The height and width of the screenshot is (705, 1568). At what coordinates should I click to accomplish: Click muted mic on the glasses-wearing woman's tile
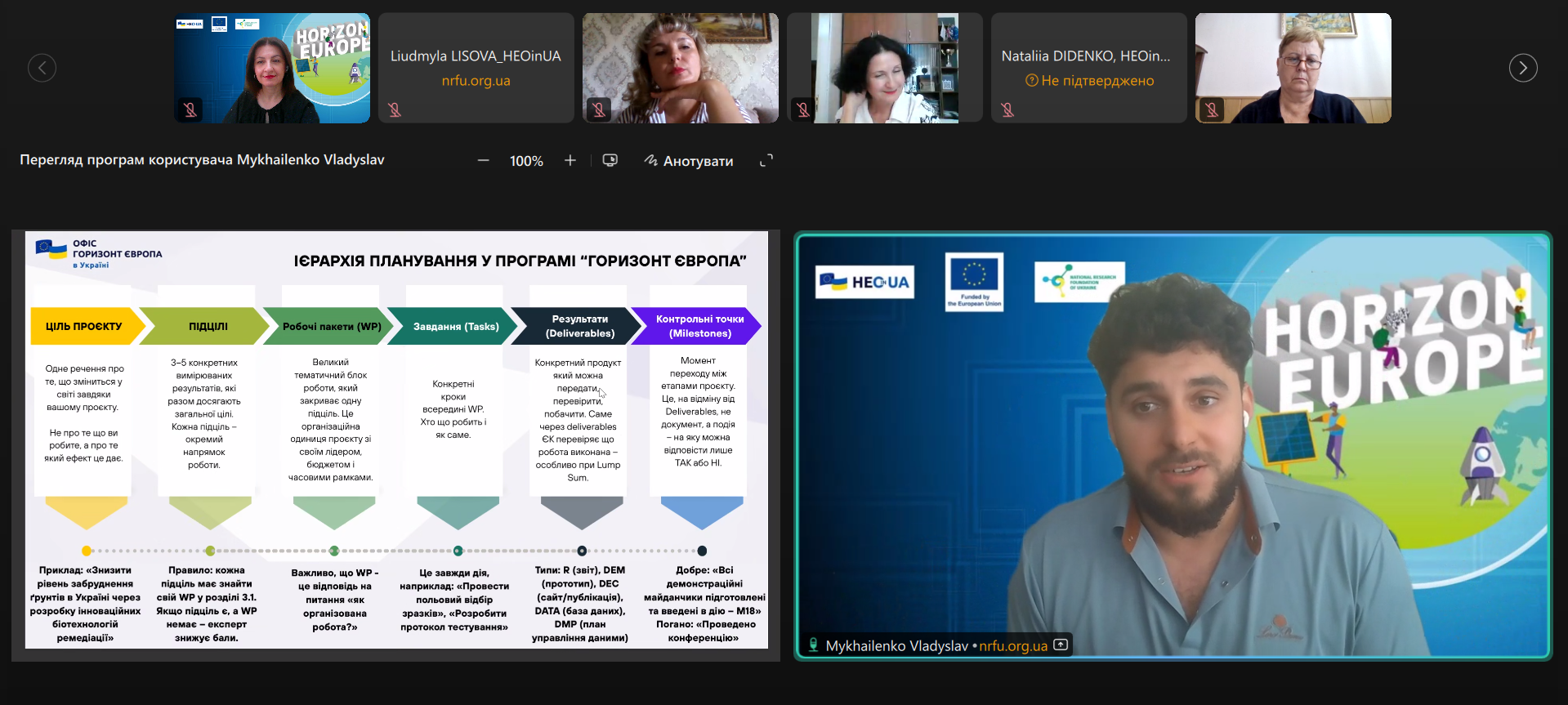pyautogui.click(x=1212, y=109)
